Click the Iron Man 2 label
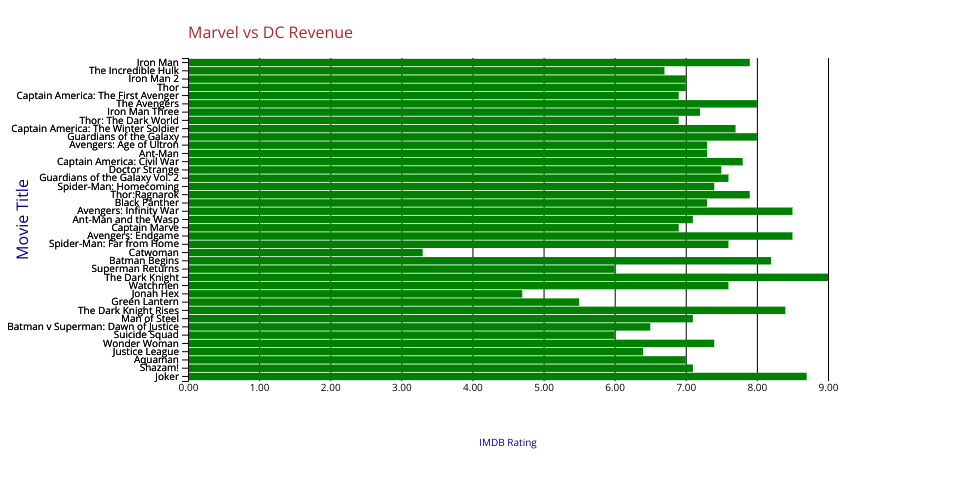 click(153, 78)
